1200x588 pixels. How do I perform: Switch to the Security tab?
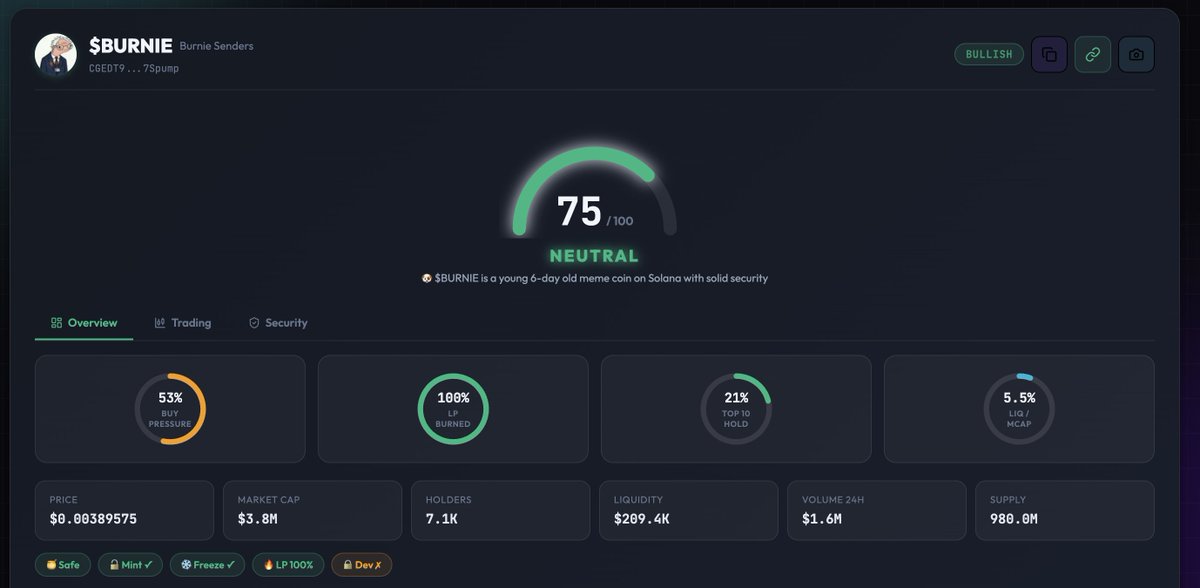pos(278,323)
